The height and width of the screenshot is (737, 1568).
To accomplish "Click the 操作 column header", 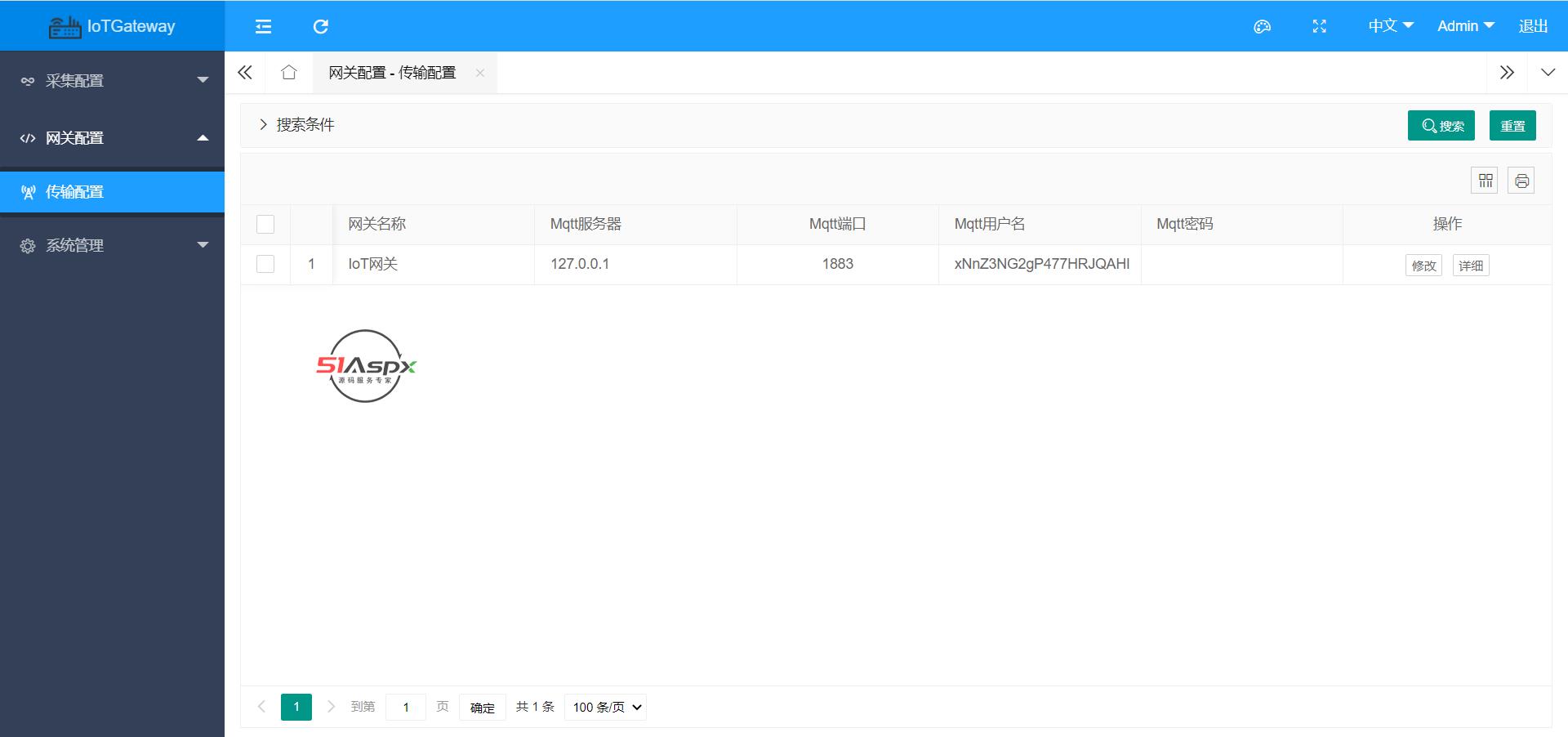I will (x=1447, y=224).
